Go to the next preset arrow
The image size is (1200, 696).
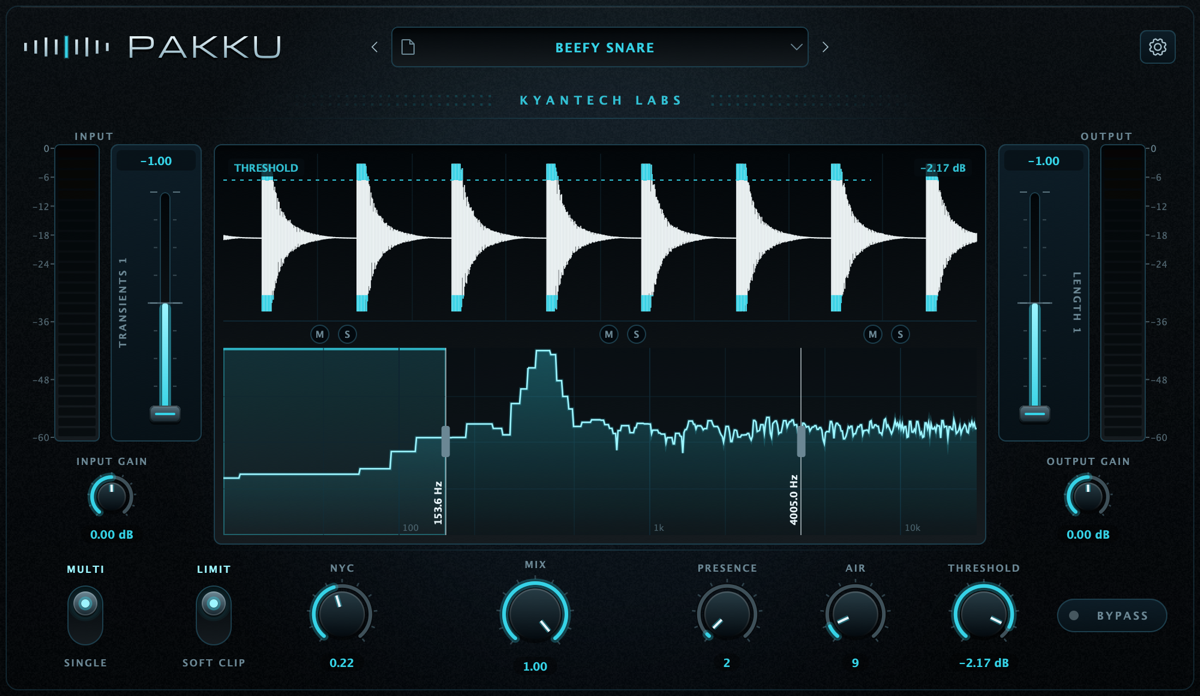(x=825, y=47)
